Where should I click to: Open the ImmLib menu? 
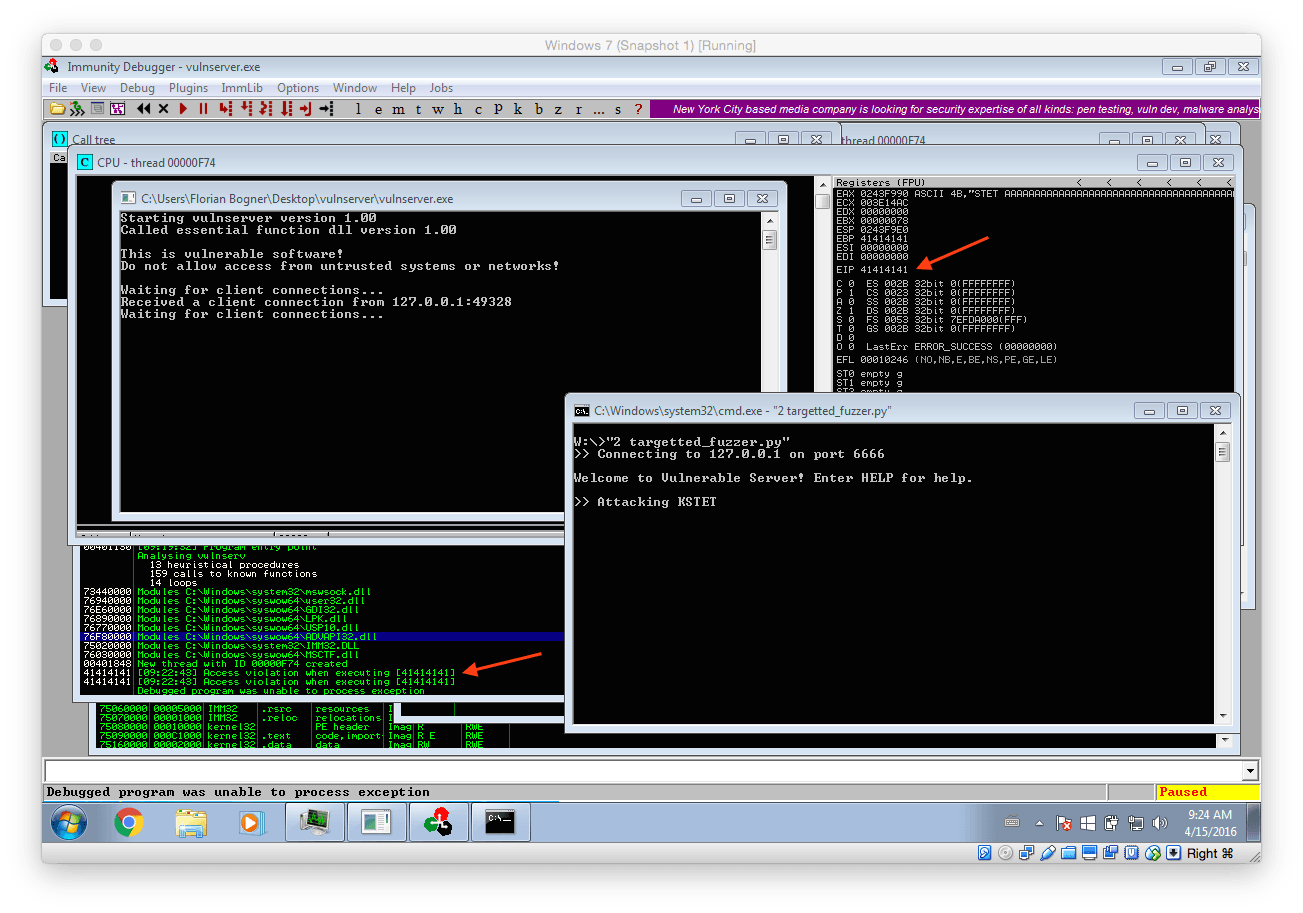(x=242, y=88)
